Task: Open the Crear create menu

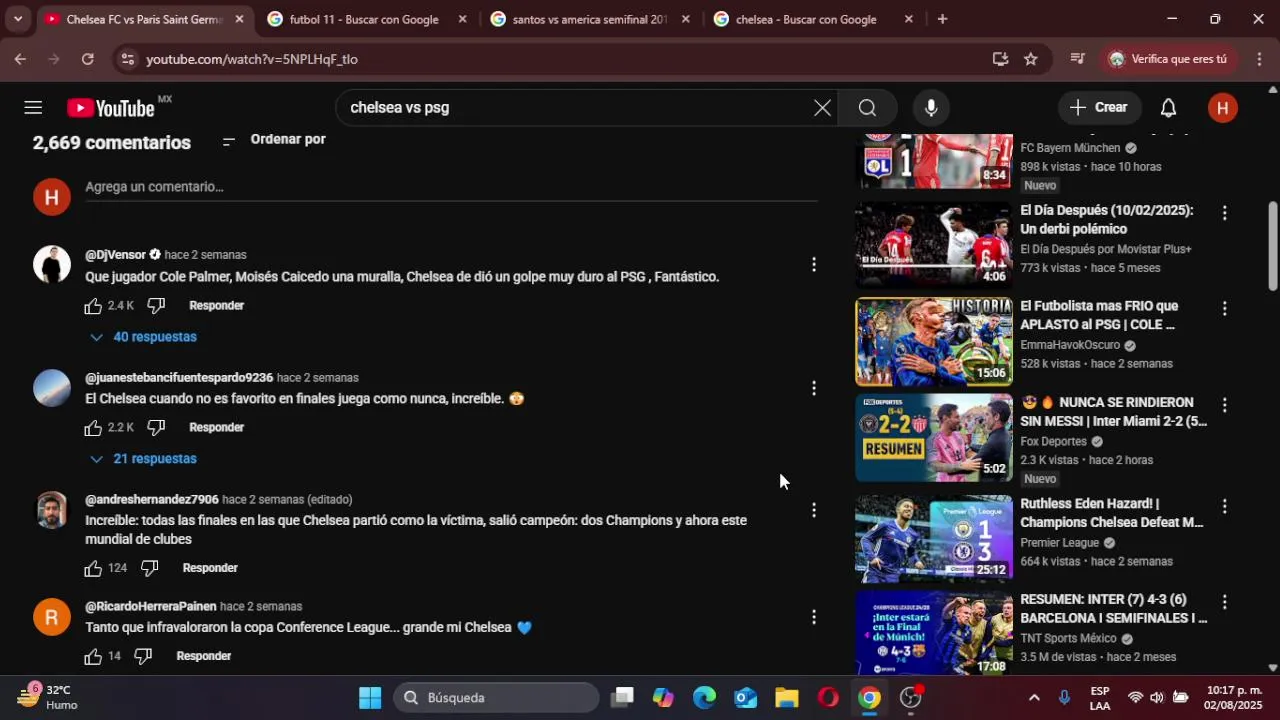Action: pos(1098,108)
